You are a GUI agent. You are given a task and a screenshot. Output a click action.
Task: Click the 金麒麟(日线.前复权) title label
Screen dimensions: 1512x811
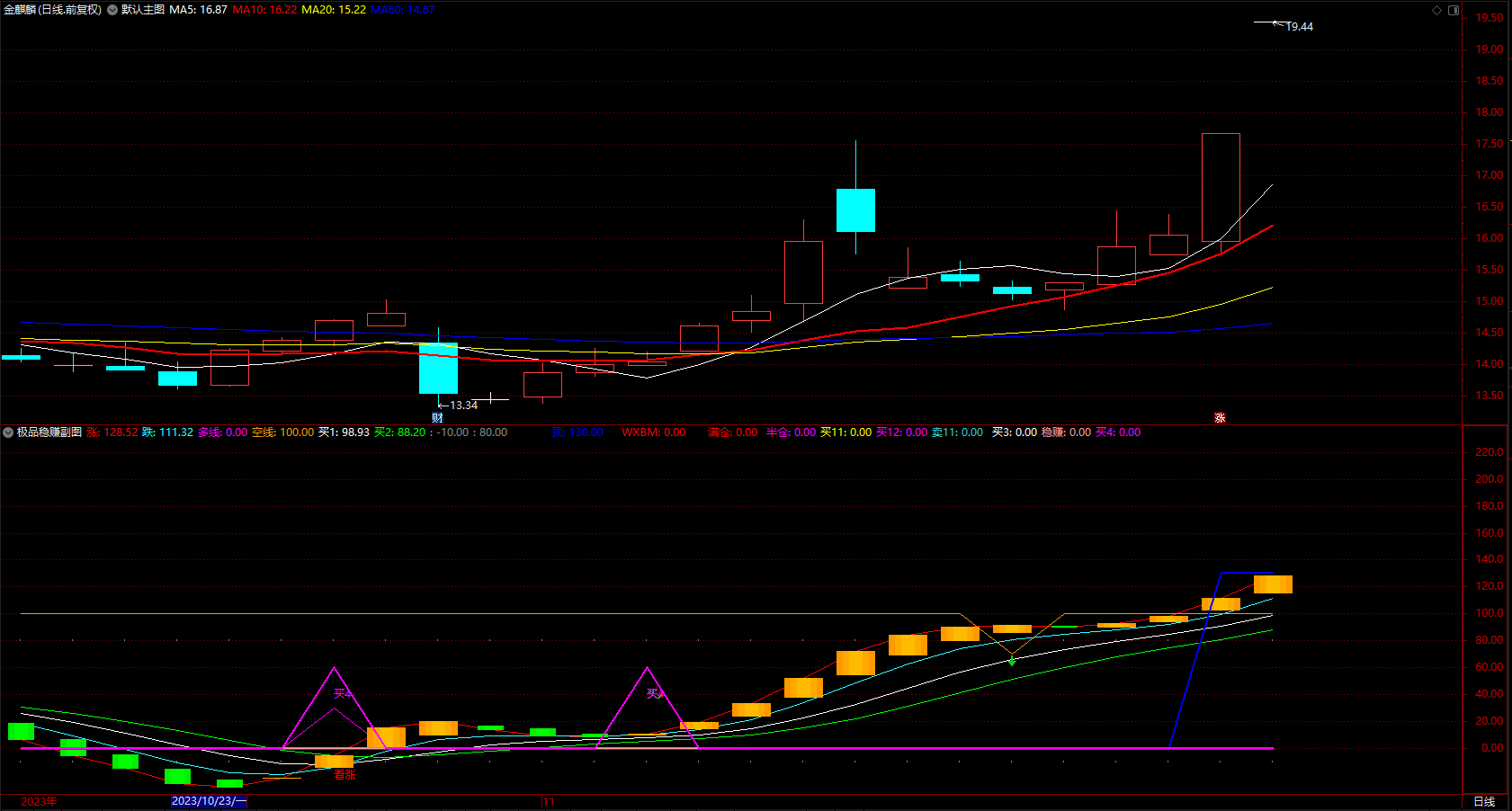click(52, 10)
